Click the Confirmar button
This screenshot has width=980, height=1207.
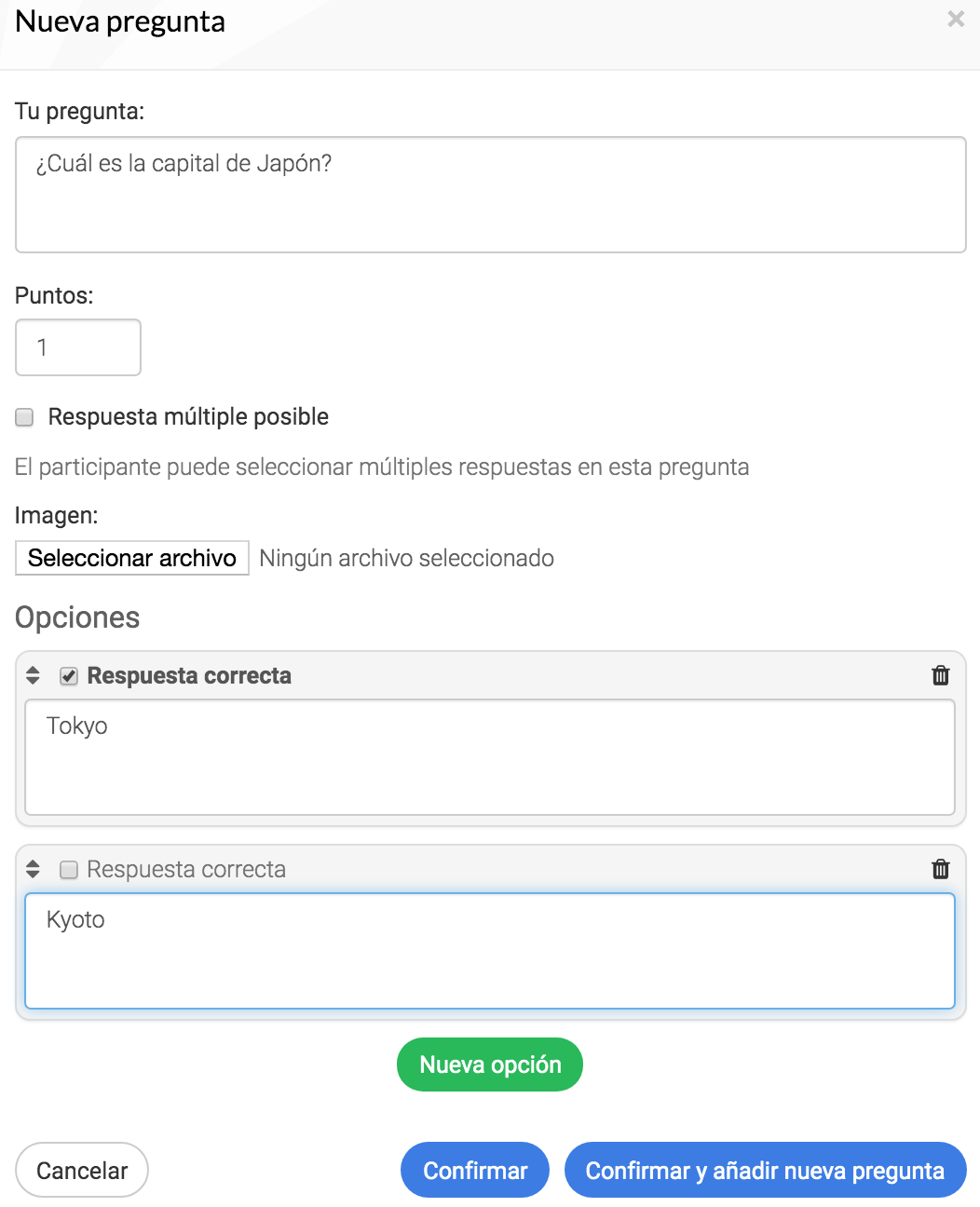(x=475, y=1170)
